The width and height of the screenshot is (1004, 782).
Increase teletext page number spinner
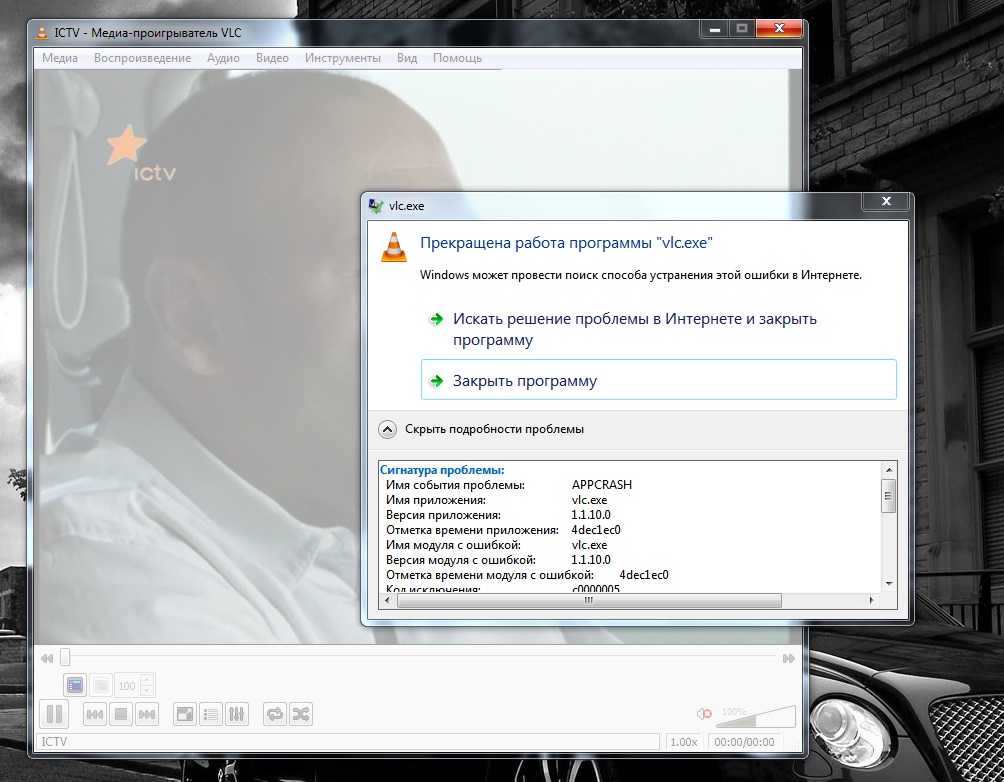147,680
